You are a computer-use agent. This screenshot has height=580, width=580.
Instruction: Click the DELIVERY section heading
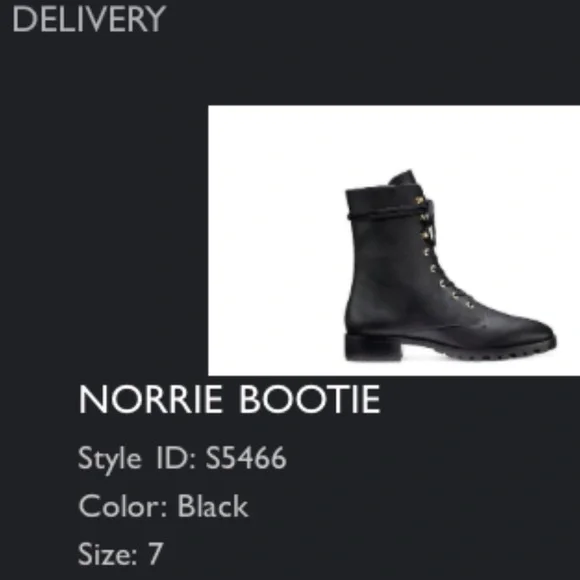pyautogui.click(x=89, y=19)
